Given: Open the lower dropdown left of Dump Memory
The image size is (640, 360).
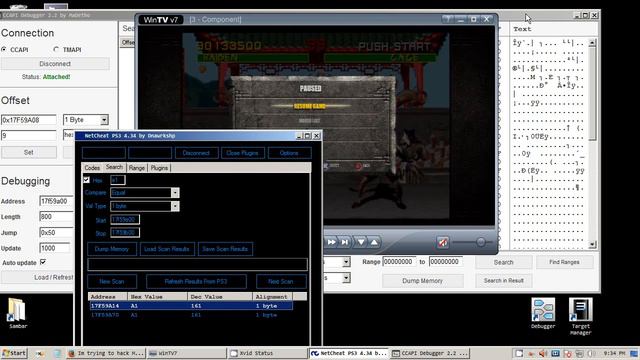Looking at the screenshot, I should point(346,278).
